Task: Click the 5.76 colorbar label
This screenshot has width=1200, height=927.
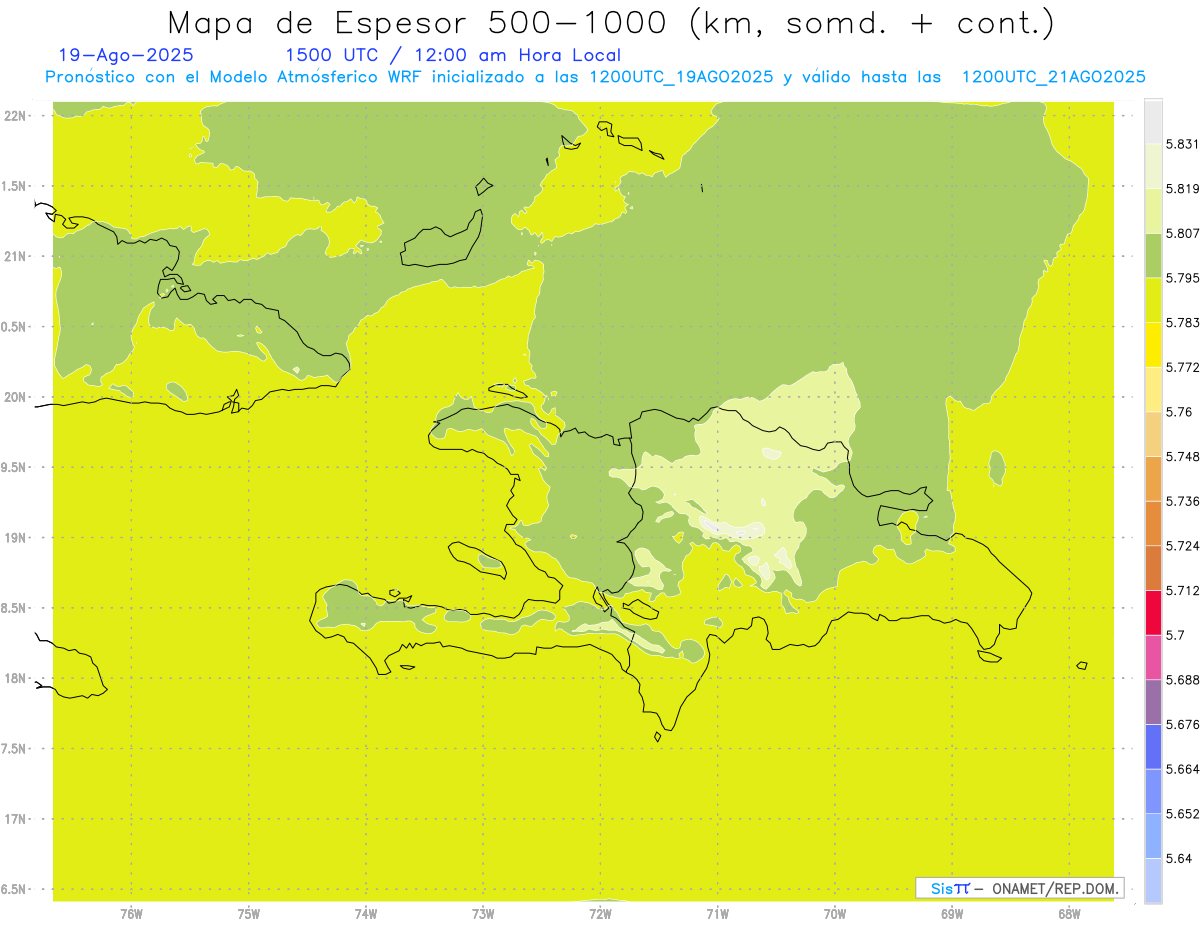Action: tap(1178, 412)
